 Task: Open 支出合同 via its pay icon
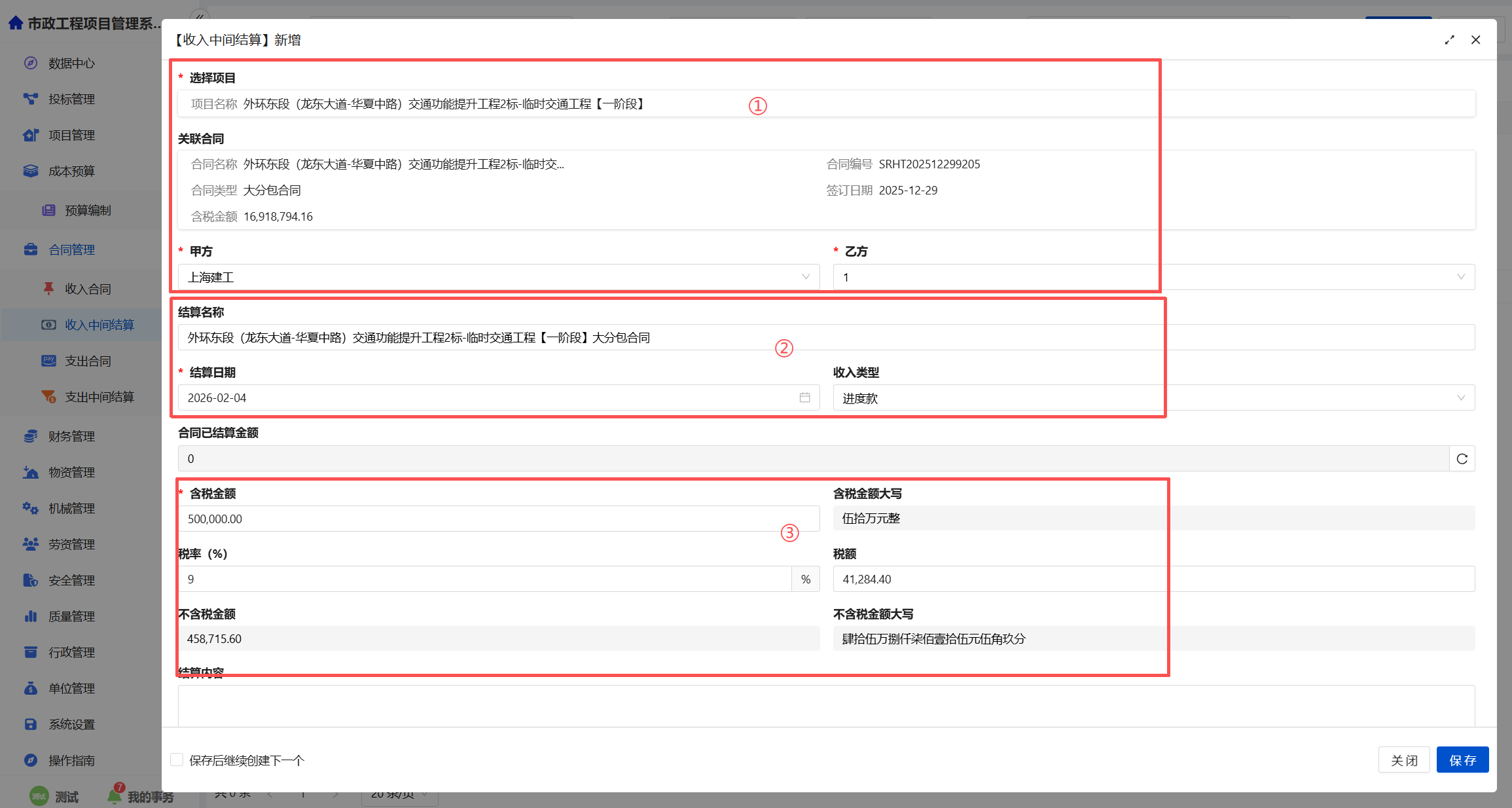pos(49,360)
